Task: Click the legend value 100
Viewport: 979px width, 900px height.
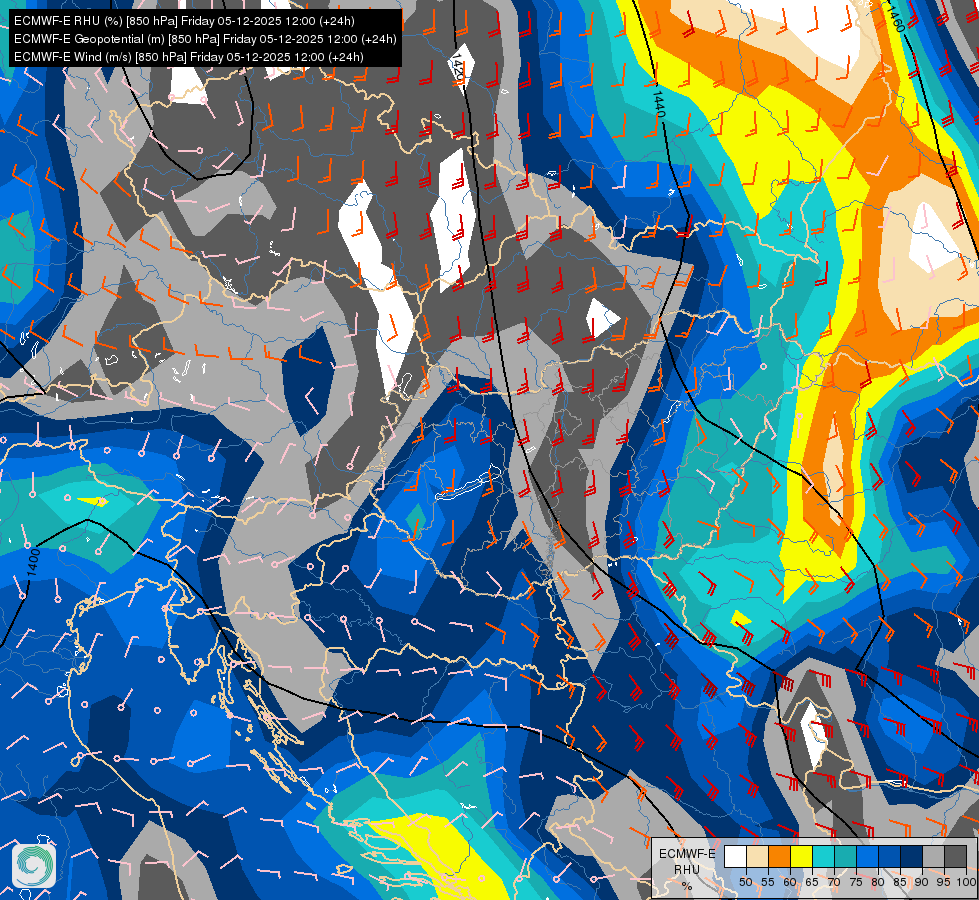Action: (x=966, y=882)
